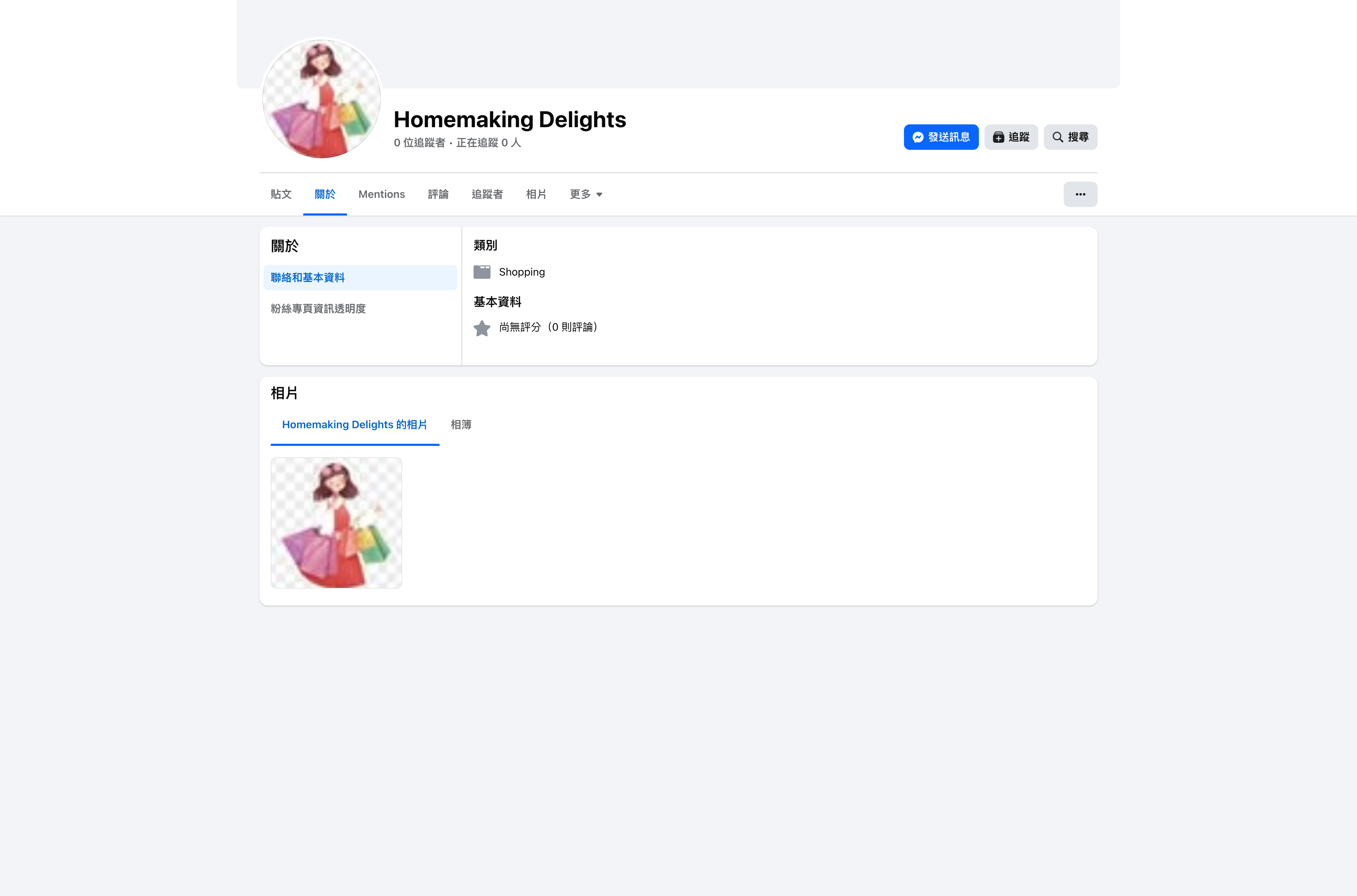Expand the 更多 dropdown tab
Screen dimensions: 1357x896
click(586, 194)
